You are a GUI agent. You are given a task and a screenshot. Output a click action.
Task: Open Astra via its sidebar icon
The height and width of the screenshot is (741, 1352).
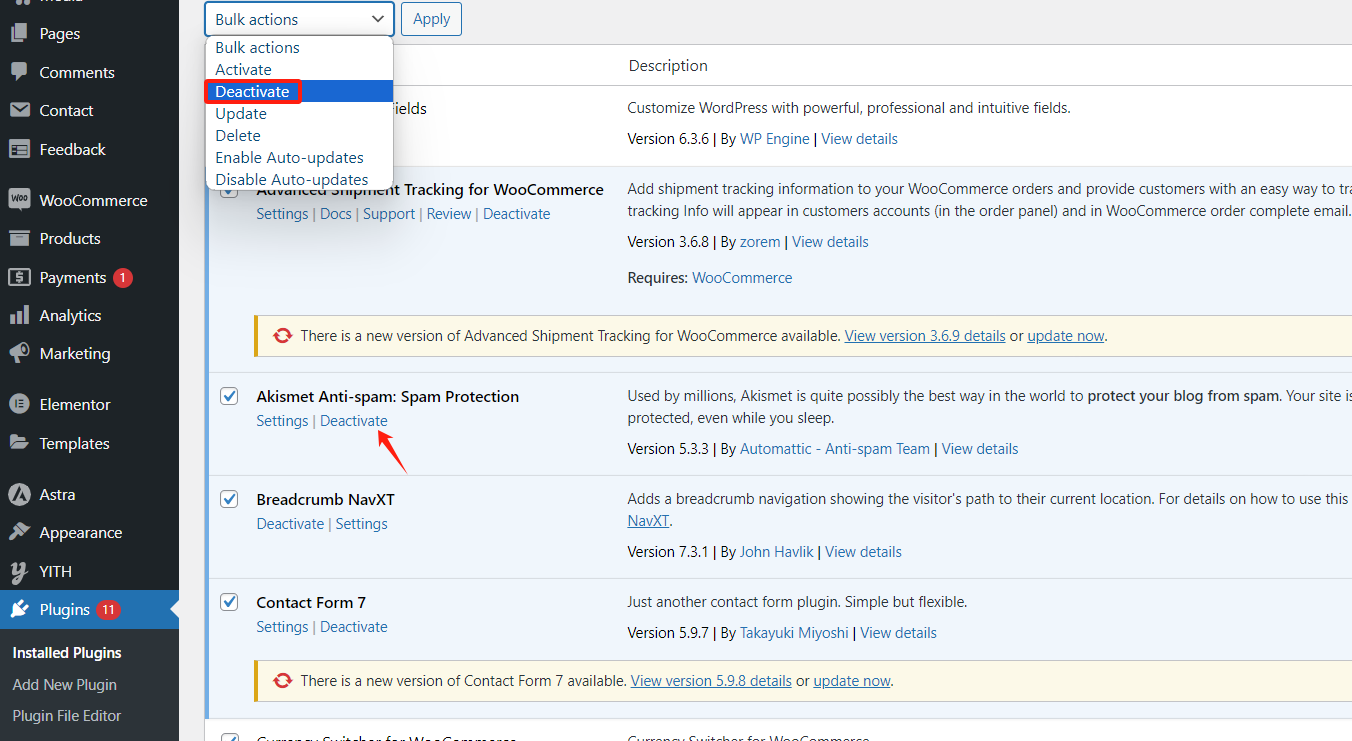pos(19,495)
